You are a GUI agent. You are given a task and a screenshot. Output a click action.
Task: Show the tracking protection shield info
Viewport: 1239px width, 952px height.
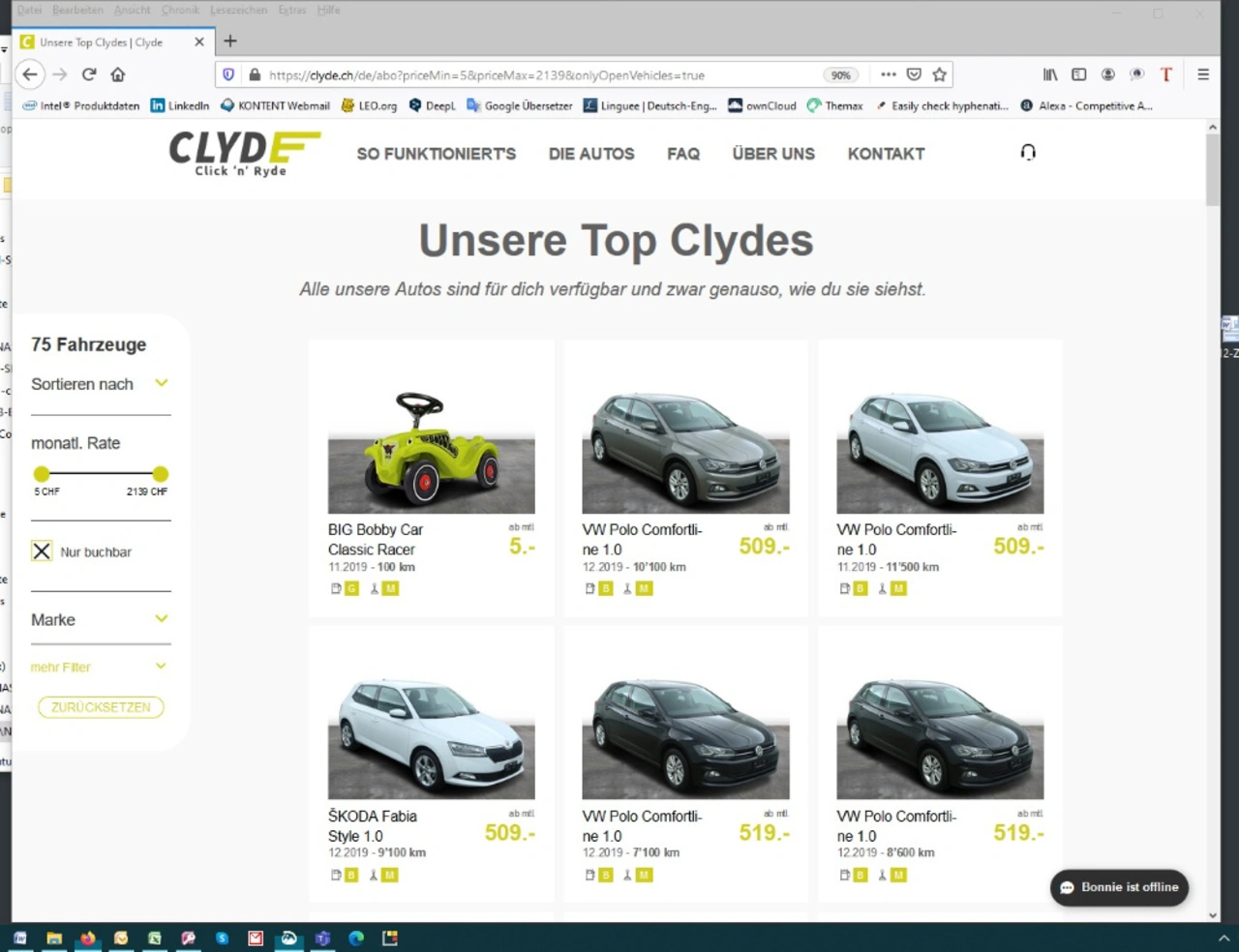228,74
